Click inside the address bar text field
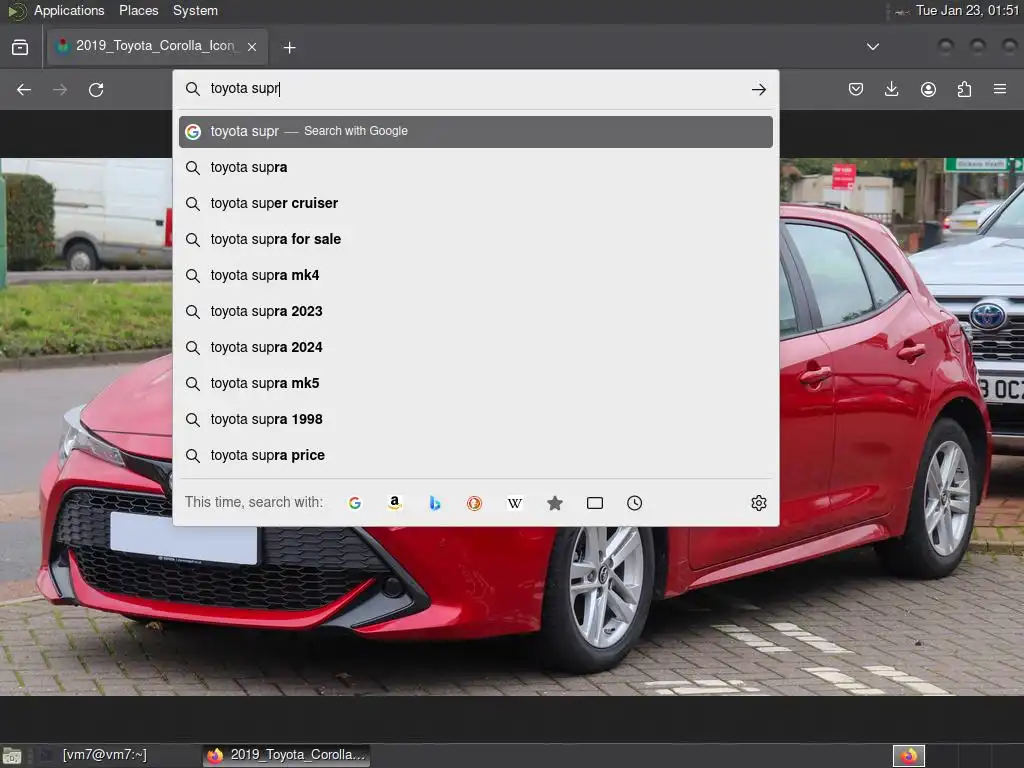 [x=475, y=89]
